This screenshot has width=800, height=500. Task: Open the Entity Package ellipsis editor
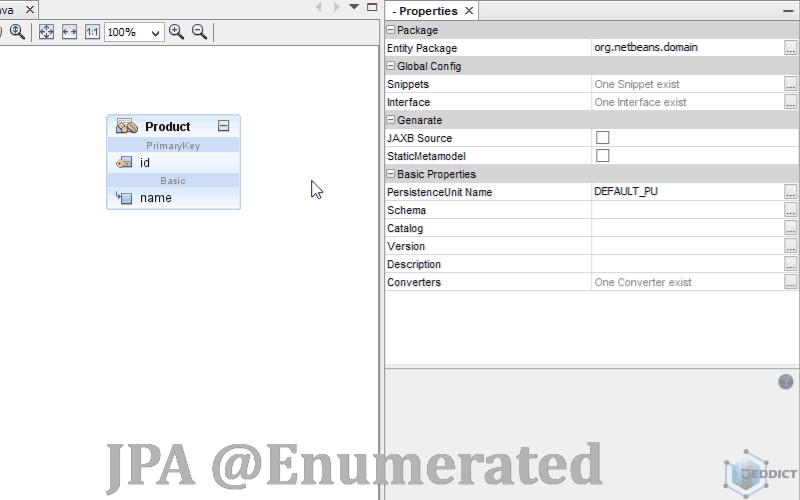(x=790, y=48)
